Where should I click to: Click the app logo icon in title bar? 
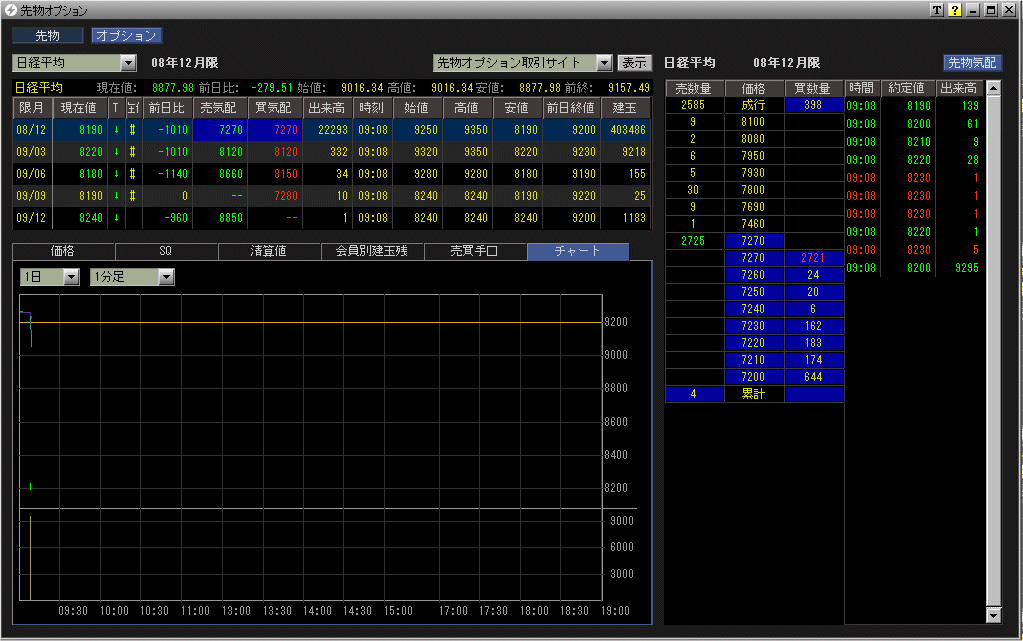coord(11,10)
